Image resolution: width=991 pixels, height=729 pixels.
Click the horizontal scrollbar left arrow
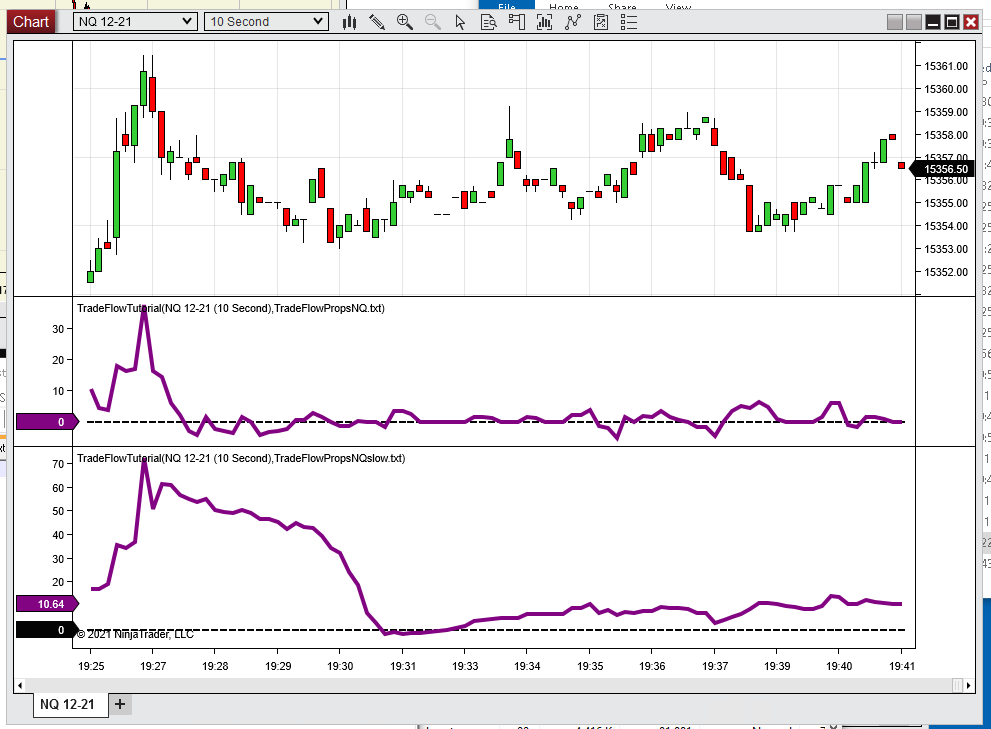(x=20, y=685)
